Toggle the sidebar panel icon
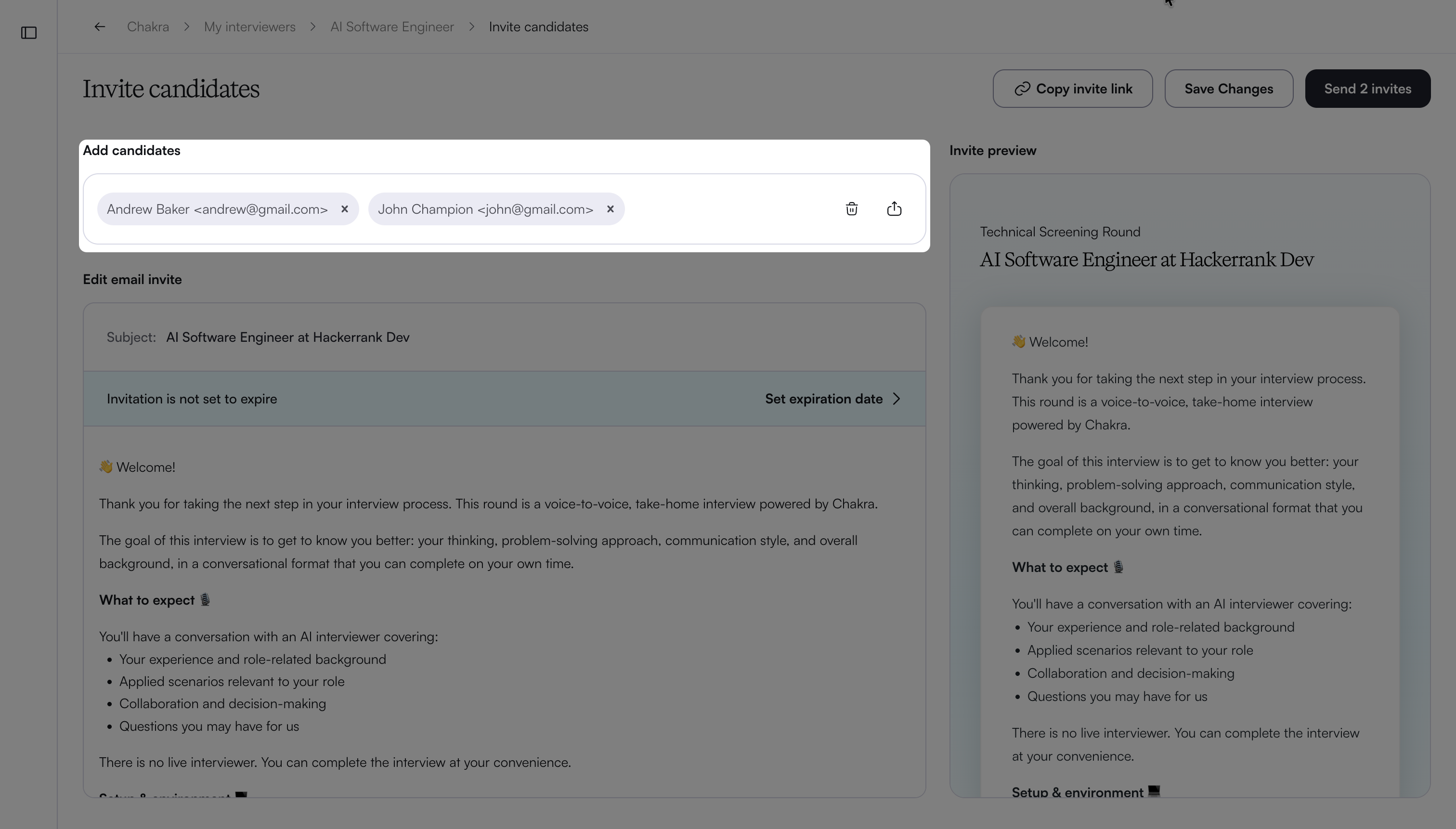 29,33
